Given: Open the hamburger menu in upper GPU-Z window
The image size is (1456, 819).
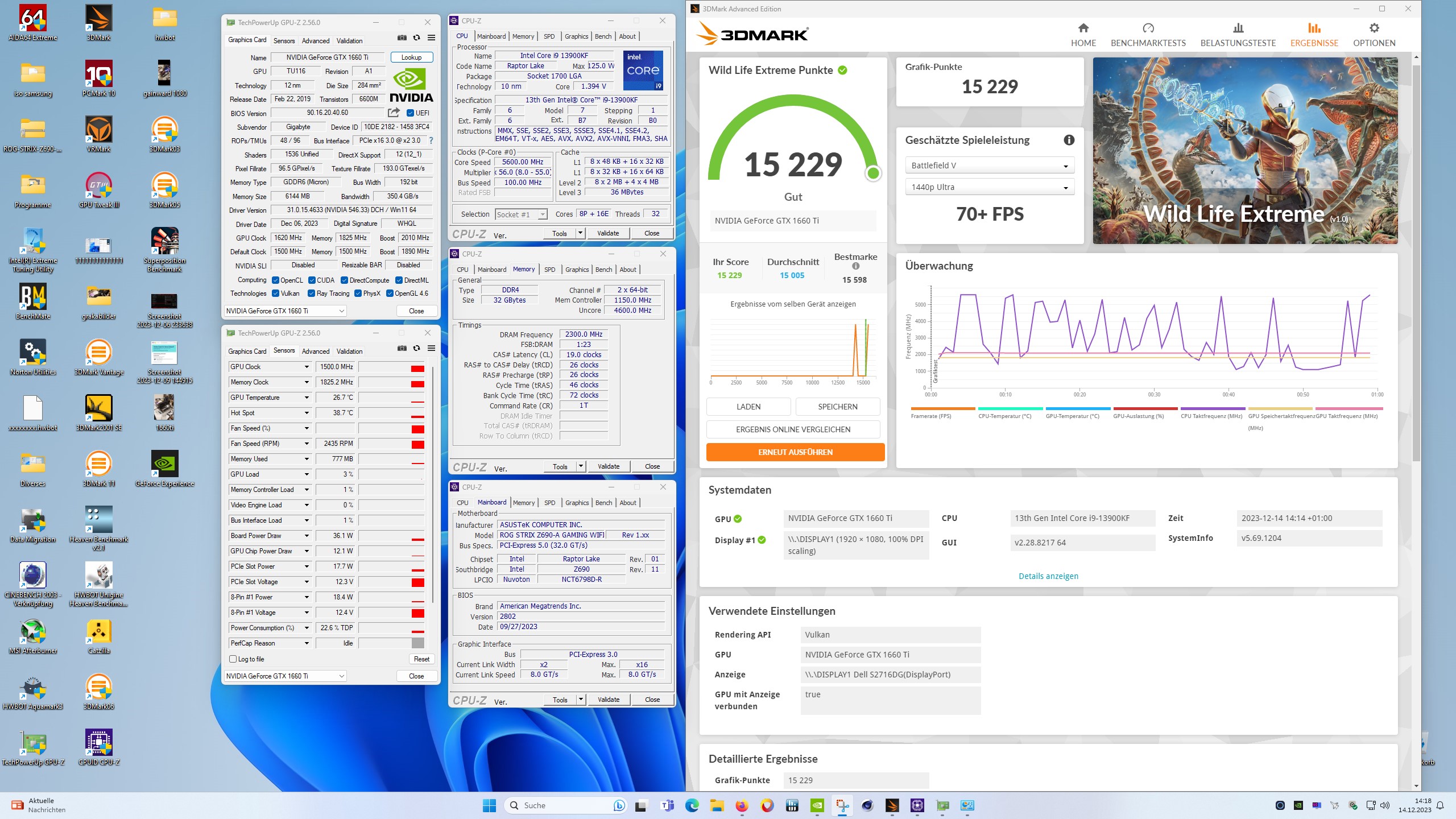Looking at the screenshot, I should point(431,38).
